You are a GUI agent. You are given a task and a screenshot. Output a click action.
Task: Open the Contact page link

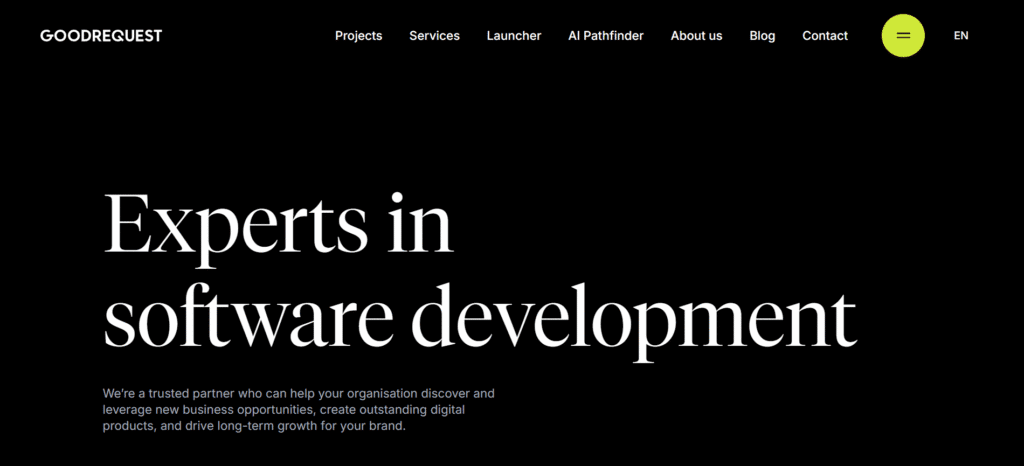tap(825, 36)
